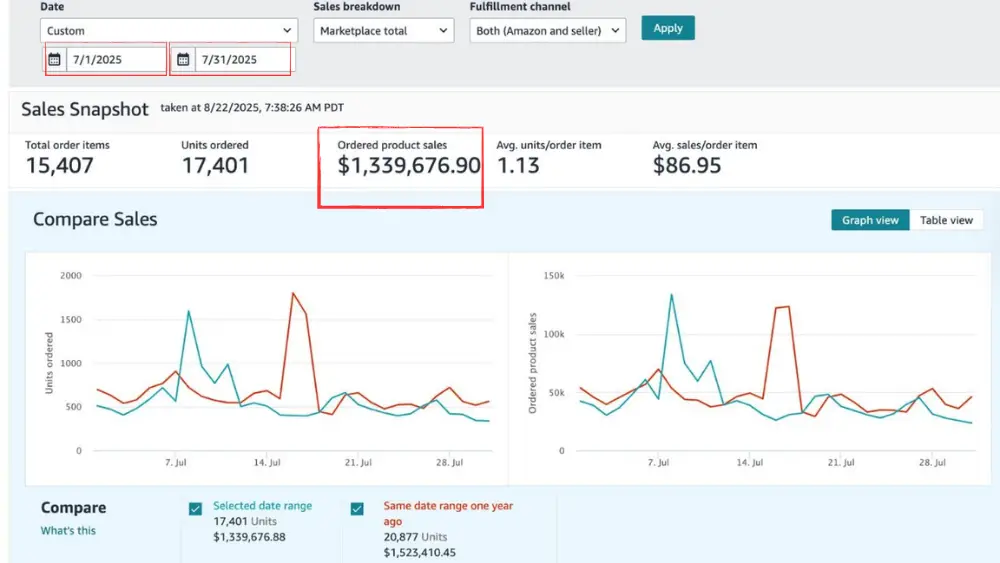Uncheck the Selected date range checkbox

click(195, 509)
